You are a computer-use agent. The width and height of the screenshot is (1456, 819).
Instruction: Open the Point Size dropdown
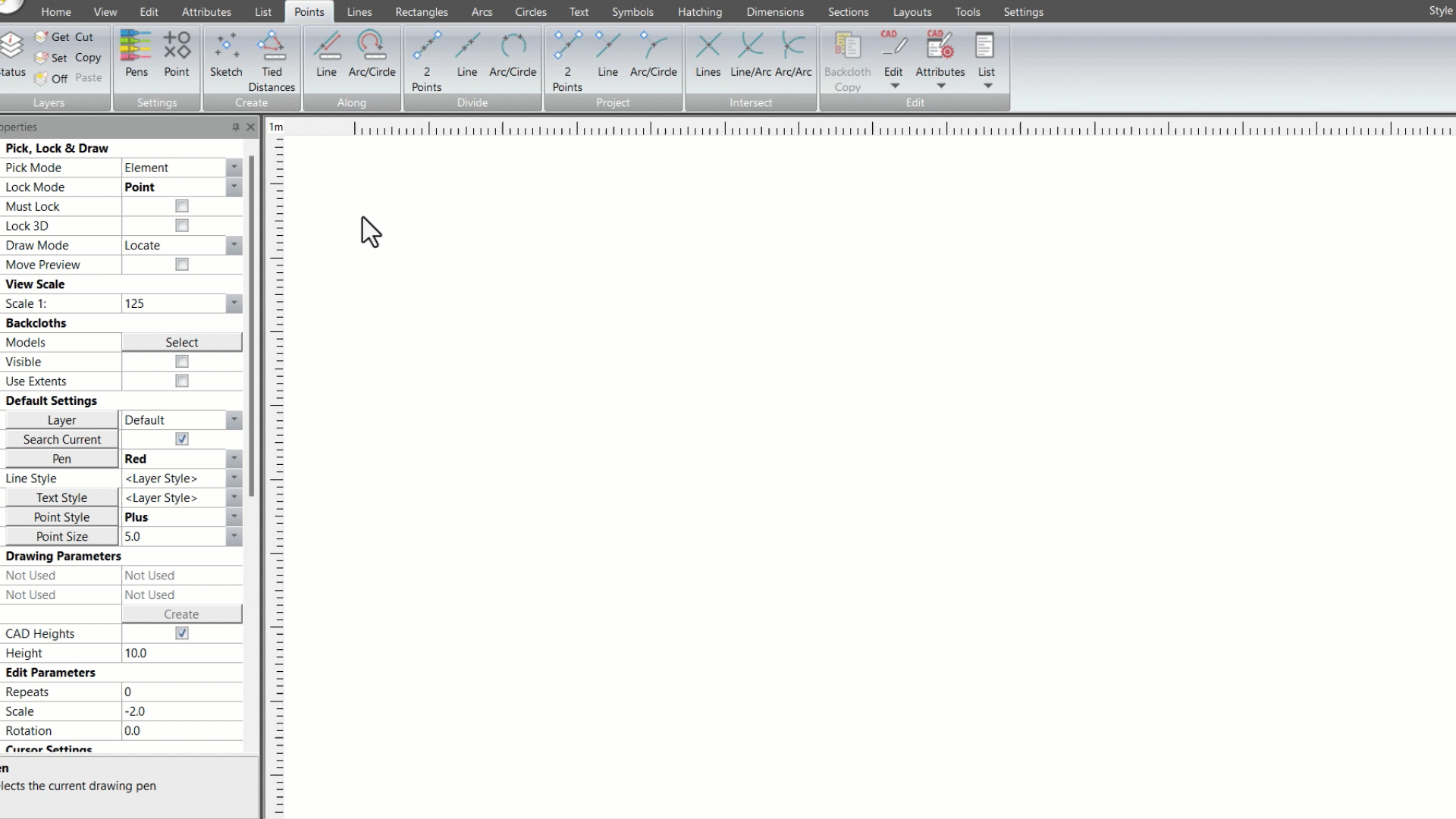point(234,536)
